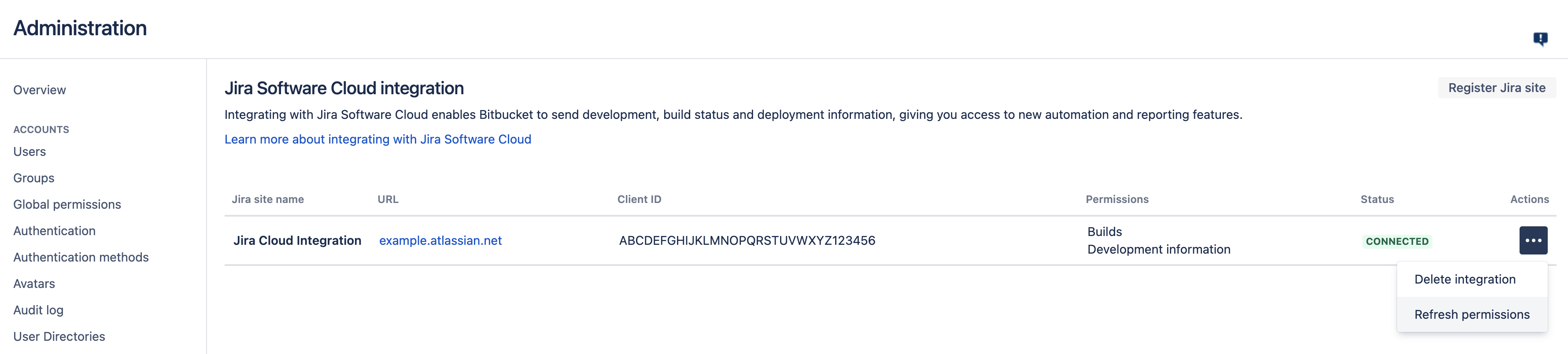The height and width of the screenshot is (354, 1568).
Task: Click the Register Jira site button
Action: pos(1496,88)
